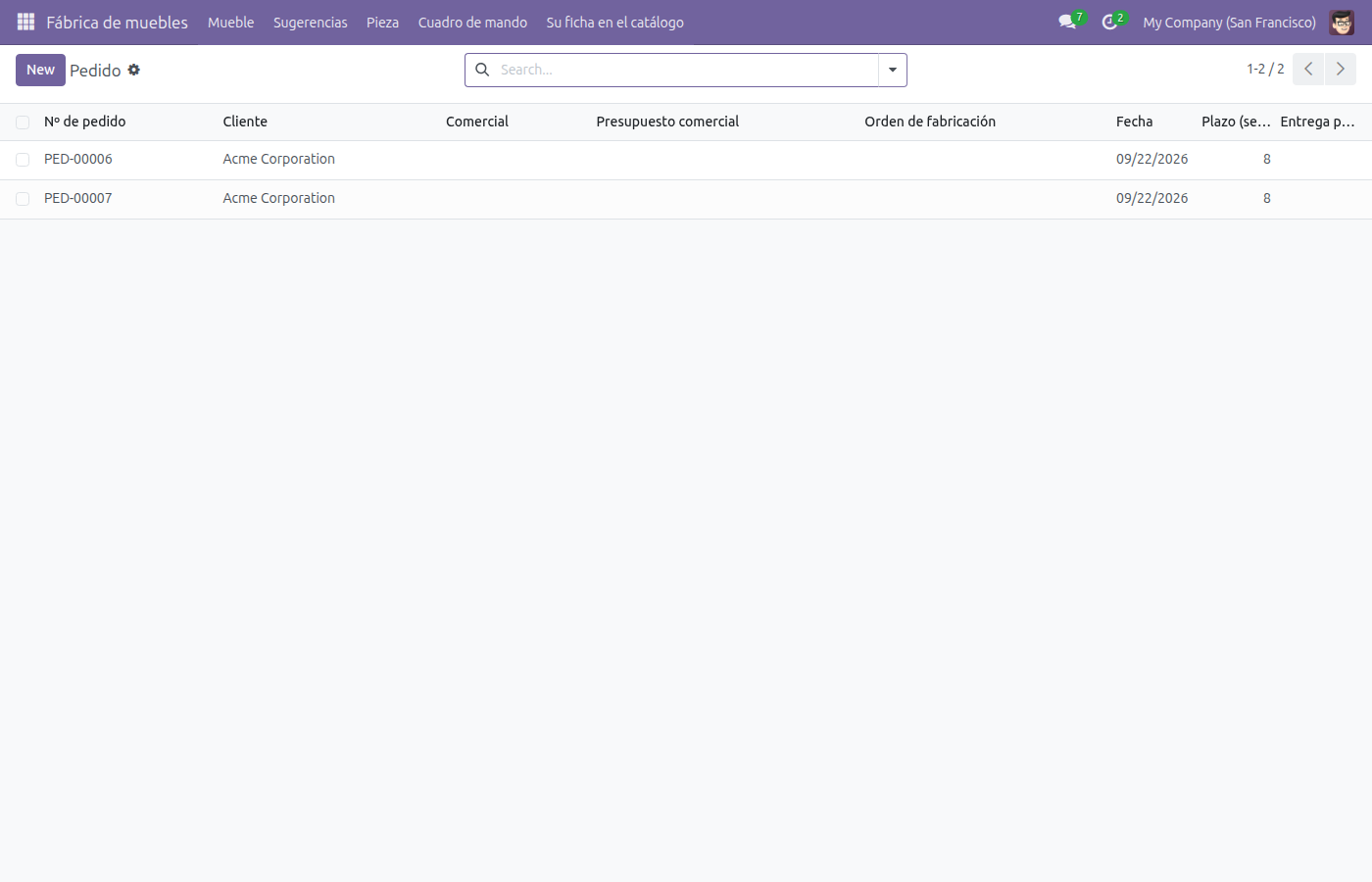
Task: Open the My Company (San Francisco) switcher
Action: (x=1229, y=23)
